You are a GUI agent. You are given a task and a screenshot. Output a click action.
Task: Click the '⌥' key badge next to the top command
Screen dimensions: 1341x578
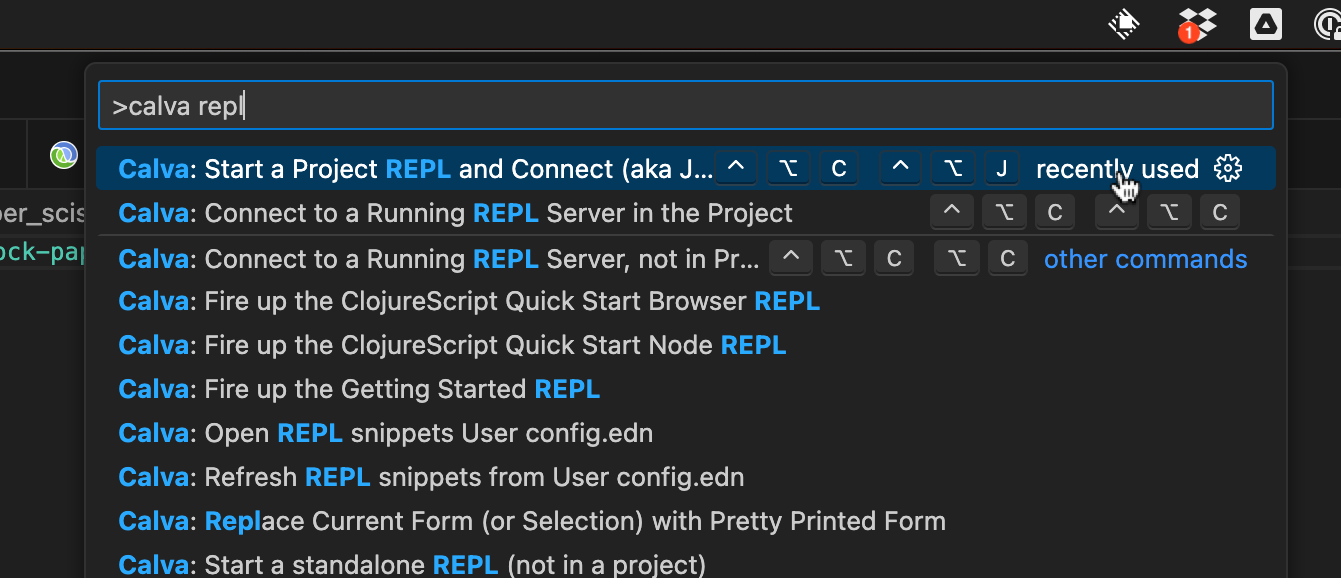click(788, 168)
